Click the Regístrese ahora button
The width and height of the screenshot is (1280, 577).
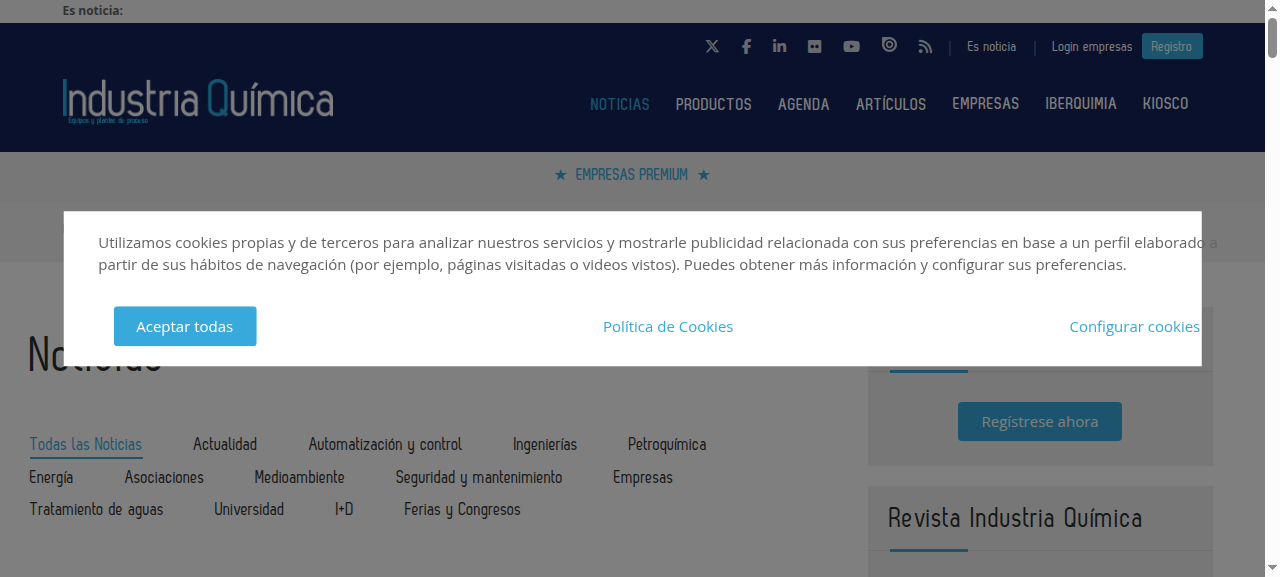tap(1040, 421)
